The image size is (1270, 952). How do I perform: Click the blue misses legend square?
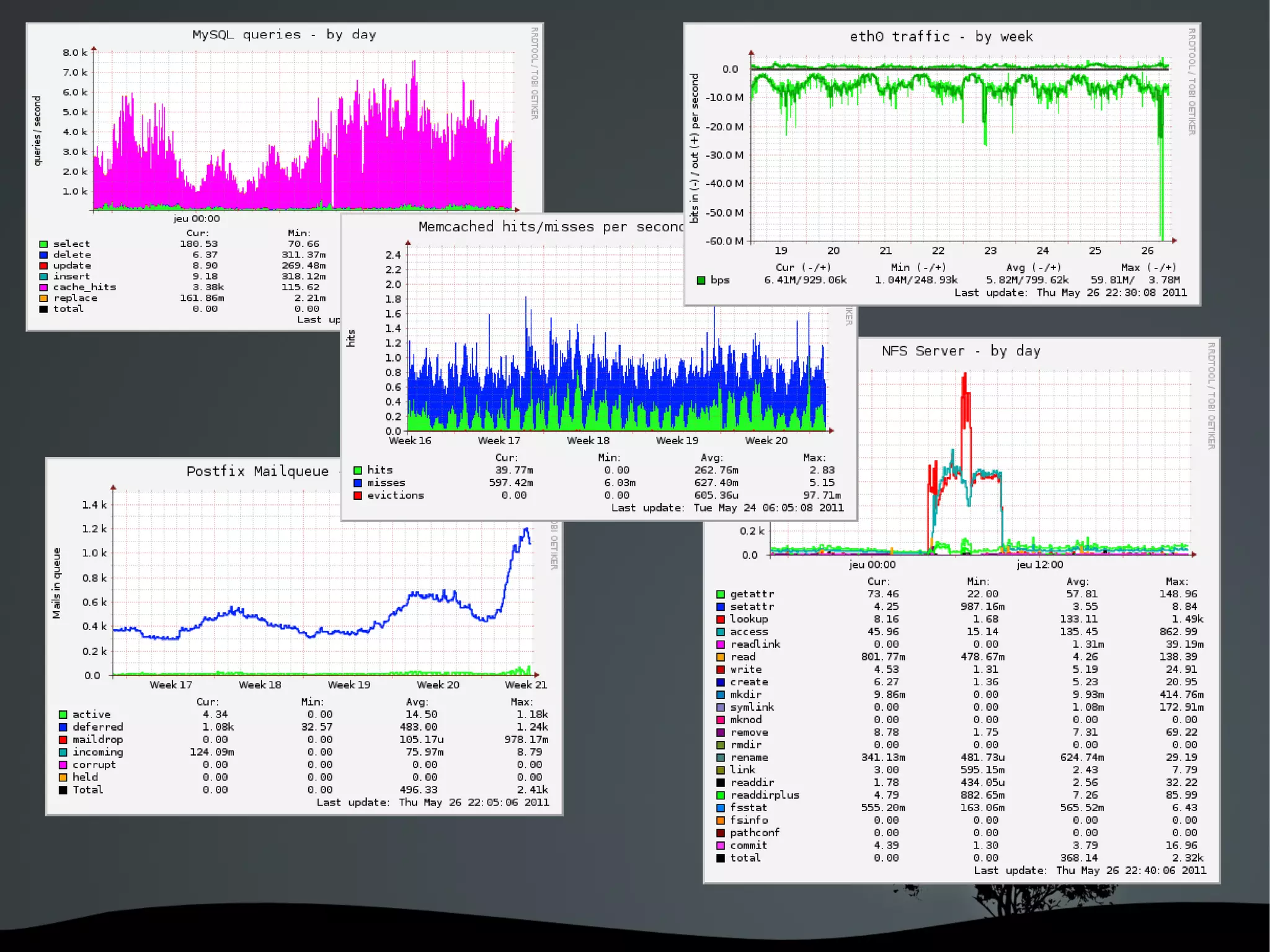(x=358, y=483)
